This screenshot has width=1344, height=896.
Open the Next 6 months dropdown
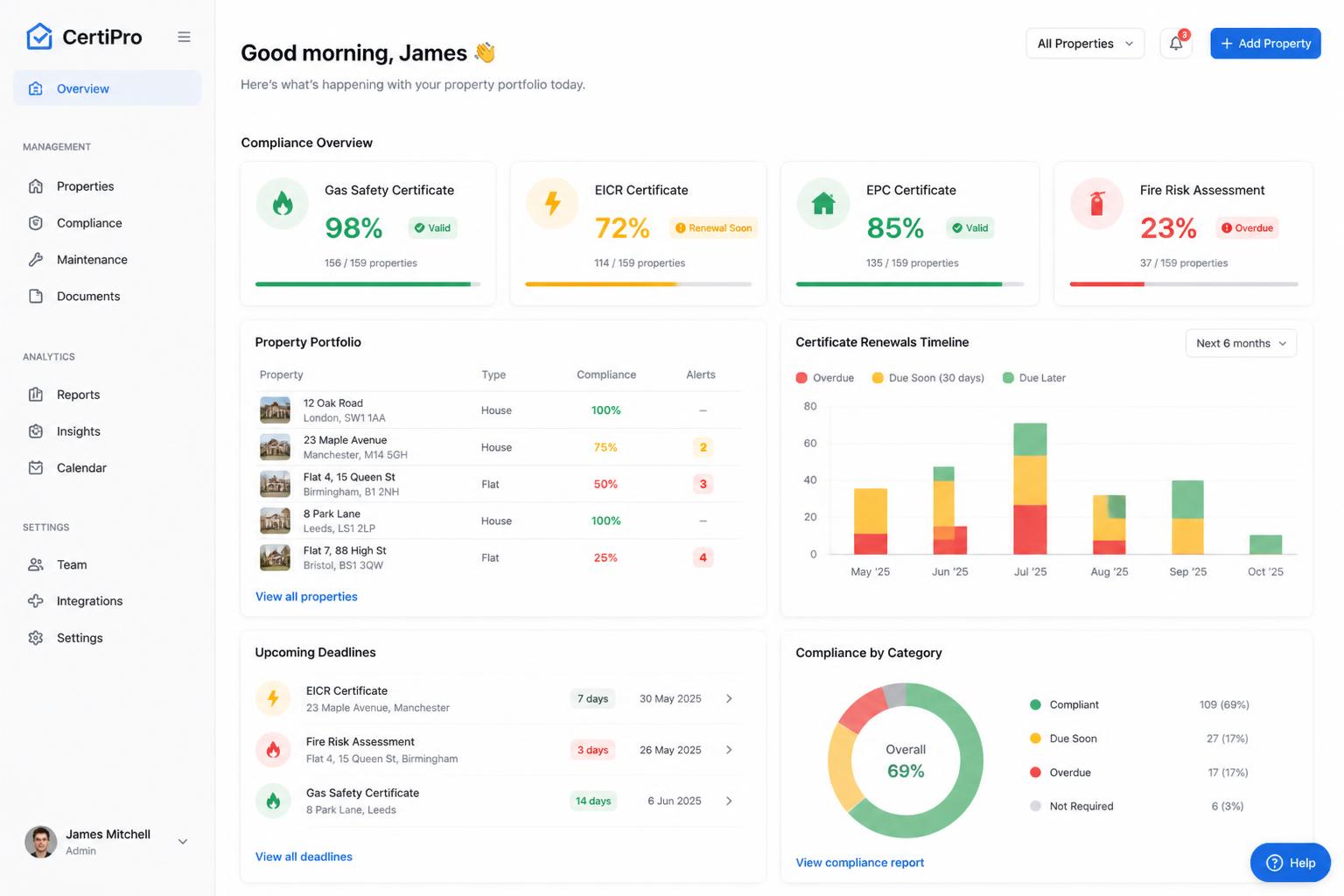(1241, 343)
